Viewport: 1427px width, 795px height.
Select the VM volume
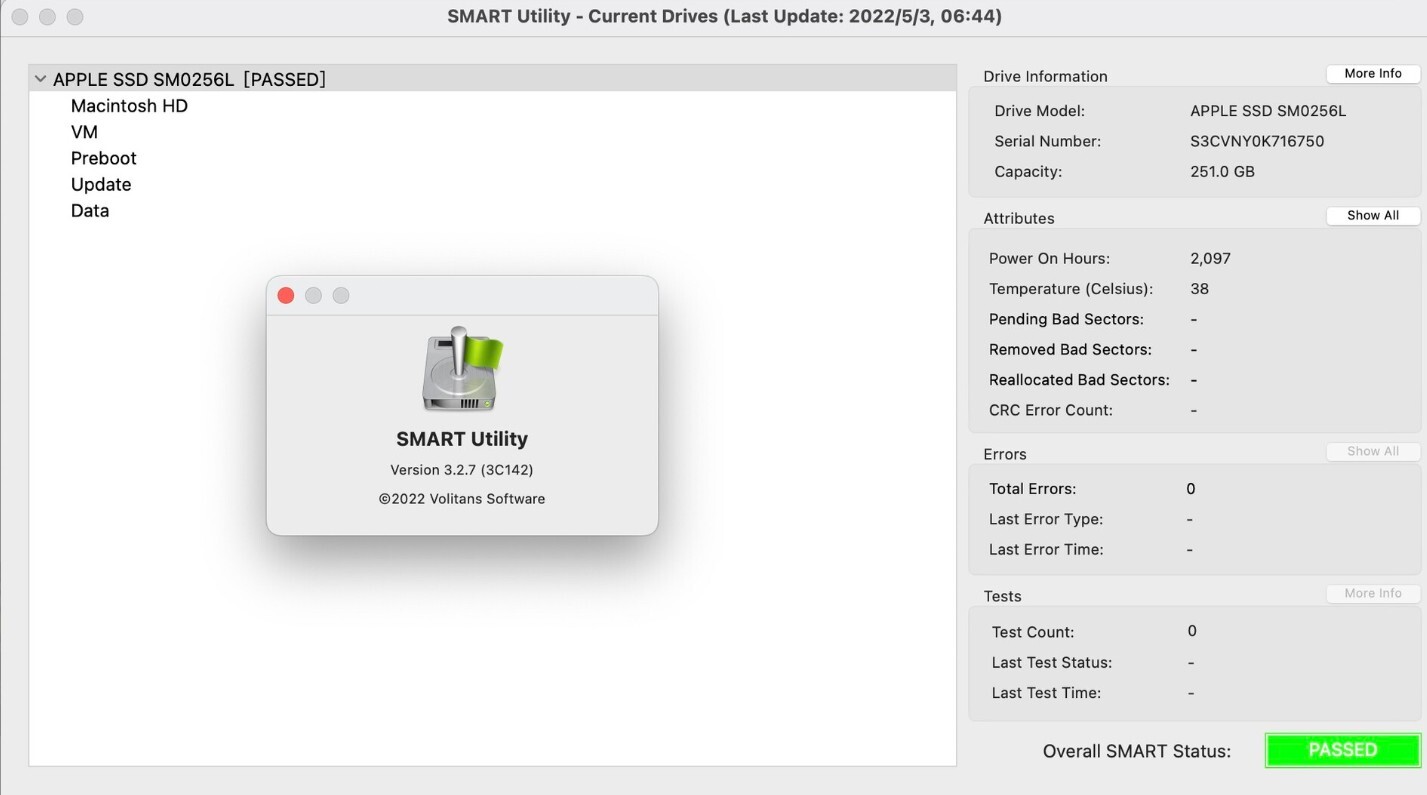[x=84, y=132]
